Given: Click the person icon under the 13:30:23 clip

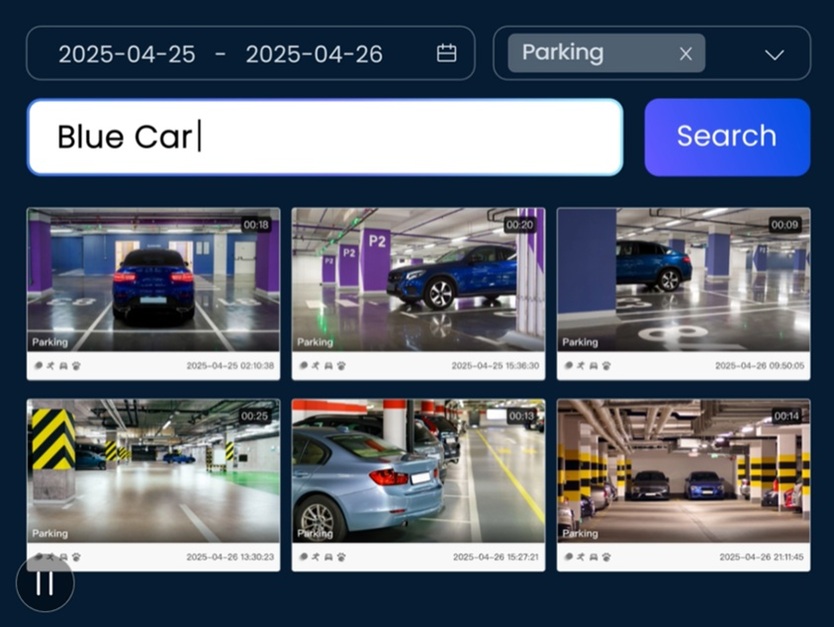Looking at the screenshot, I should pyautogui.click(x=51, y=557).
